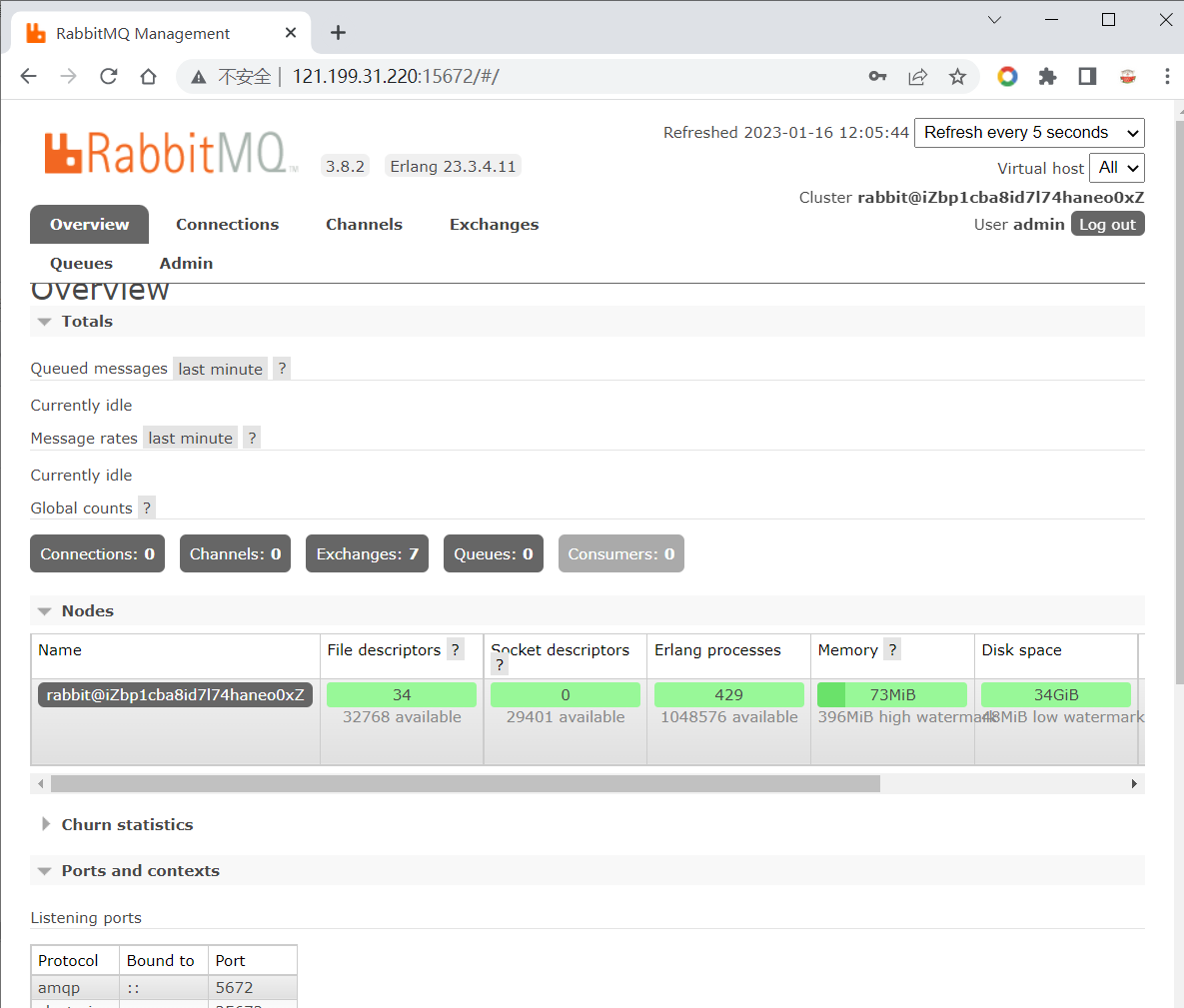Open Chrome three-dot menu

click(x=1167, y=76)
